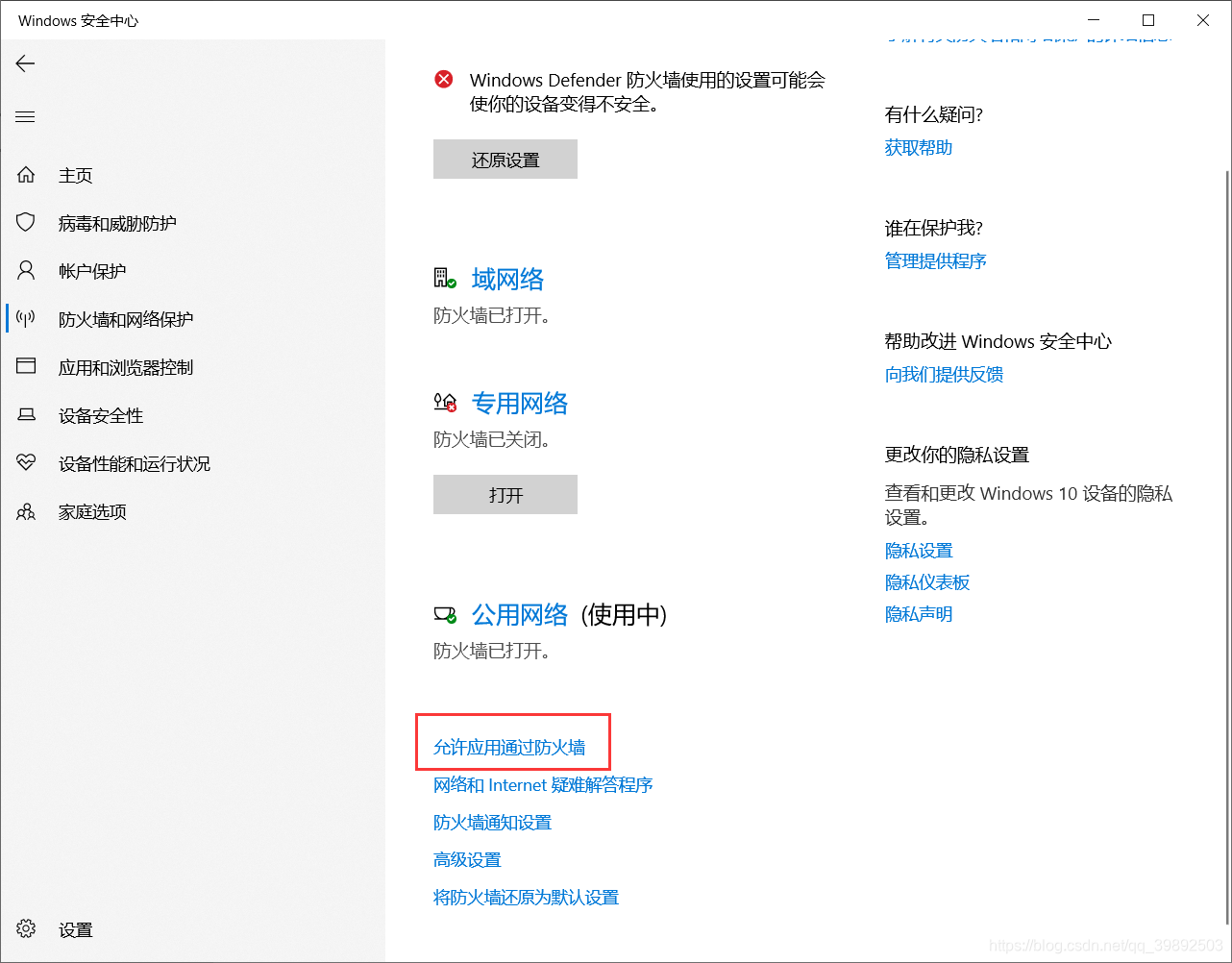Click the family options people icon
The height and width of the screenshot is (963, 1232).
26,511
